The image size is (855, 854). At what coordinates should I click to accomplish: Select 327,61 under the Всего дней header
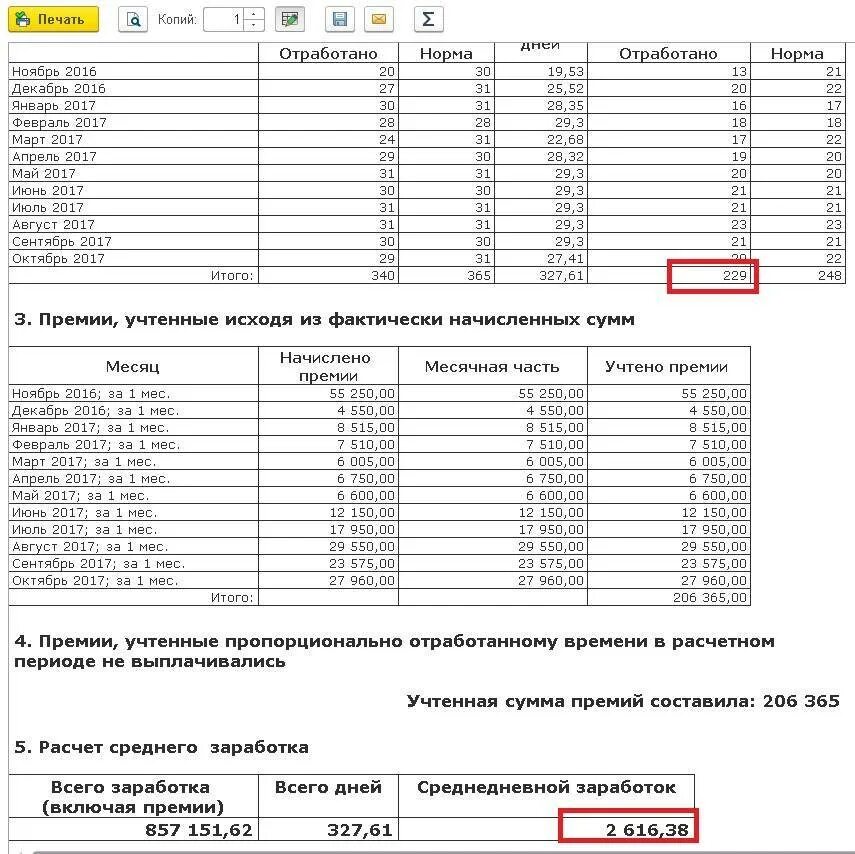point(328,829)
